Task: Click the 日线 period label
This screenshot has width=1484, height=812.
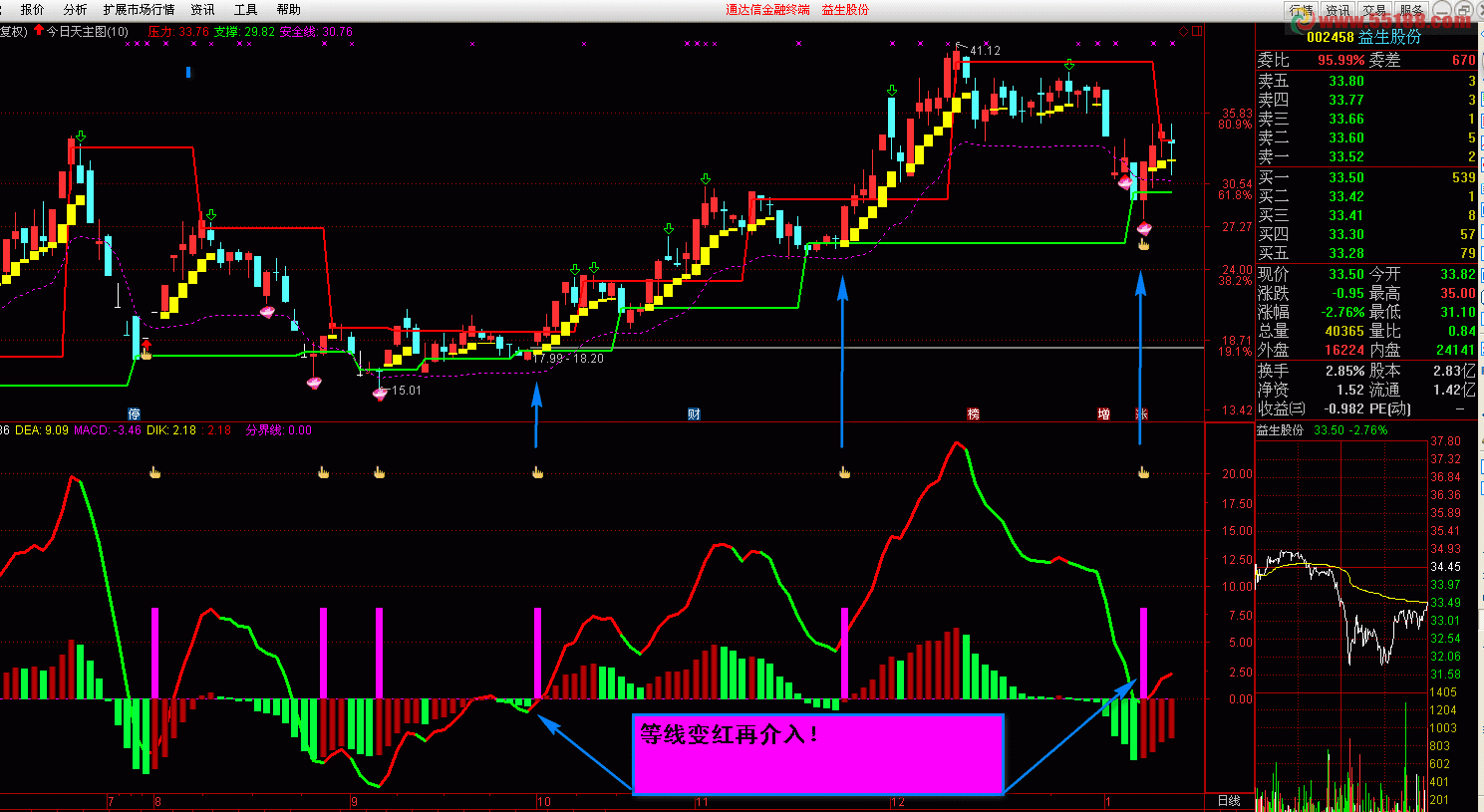Action: (x=1229, y=801)
